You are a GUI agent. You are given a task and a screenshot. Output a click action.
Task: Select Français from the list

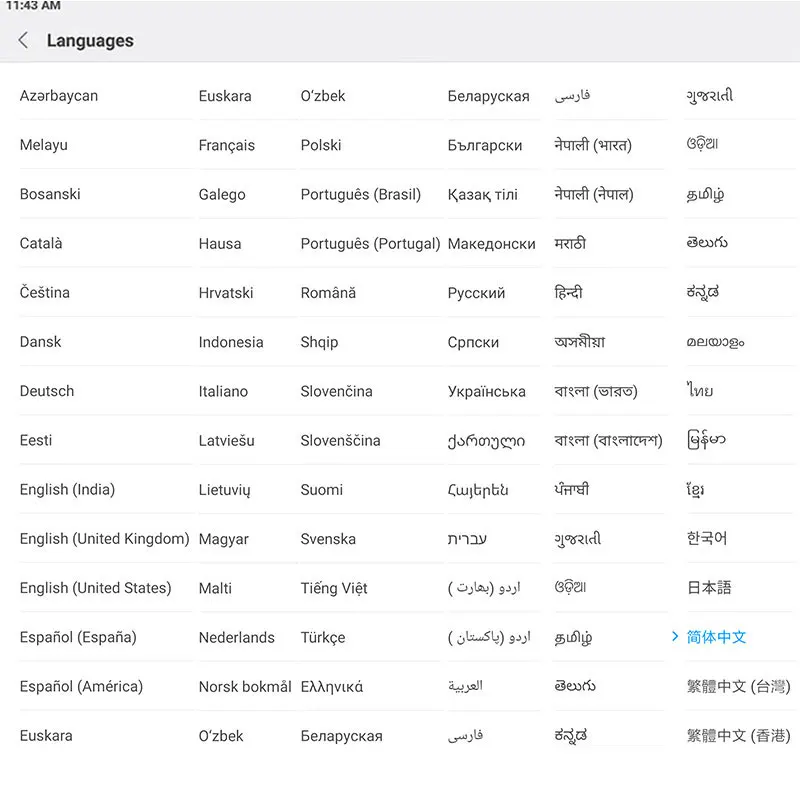click(225, 145)
